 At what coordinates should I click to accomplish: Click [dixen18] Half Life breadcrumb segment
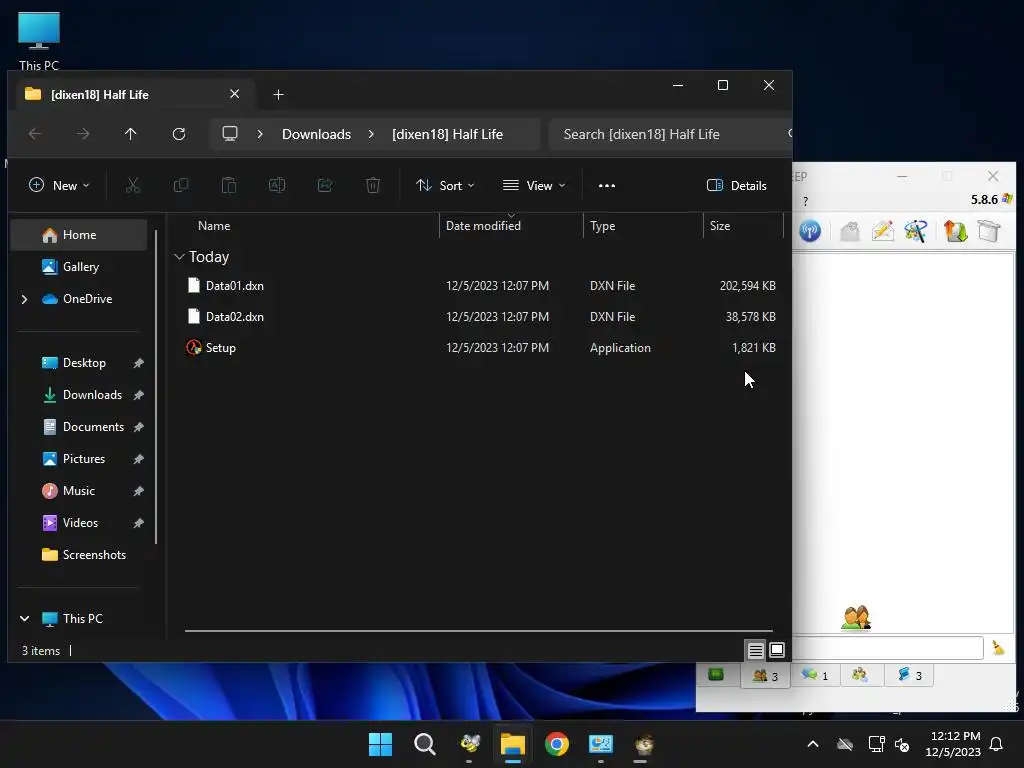pos(447,134)
